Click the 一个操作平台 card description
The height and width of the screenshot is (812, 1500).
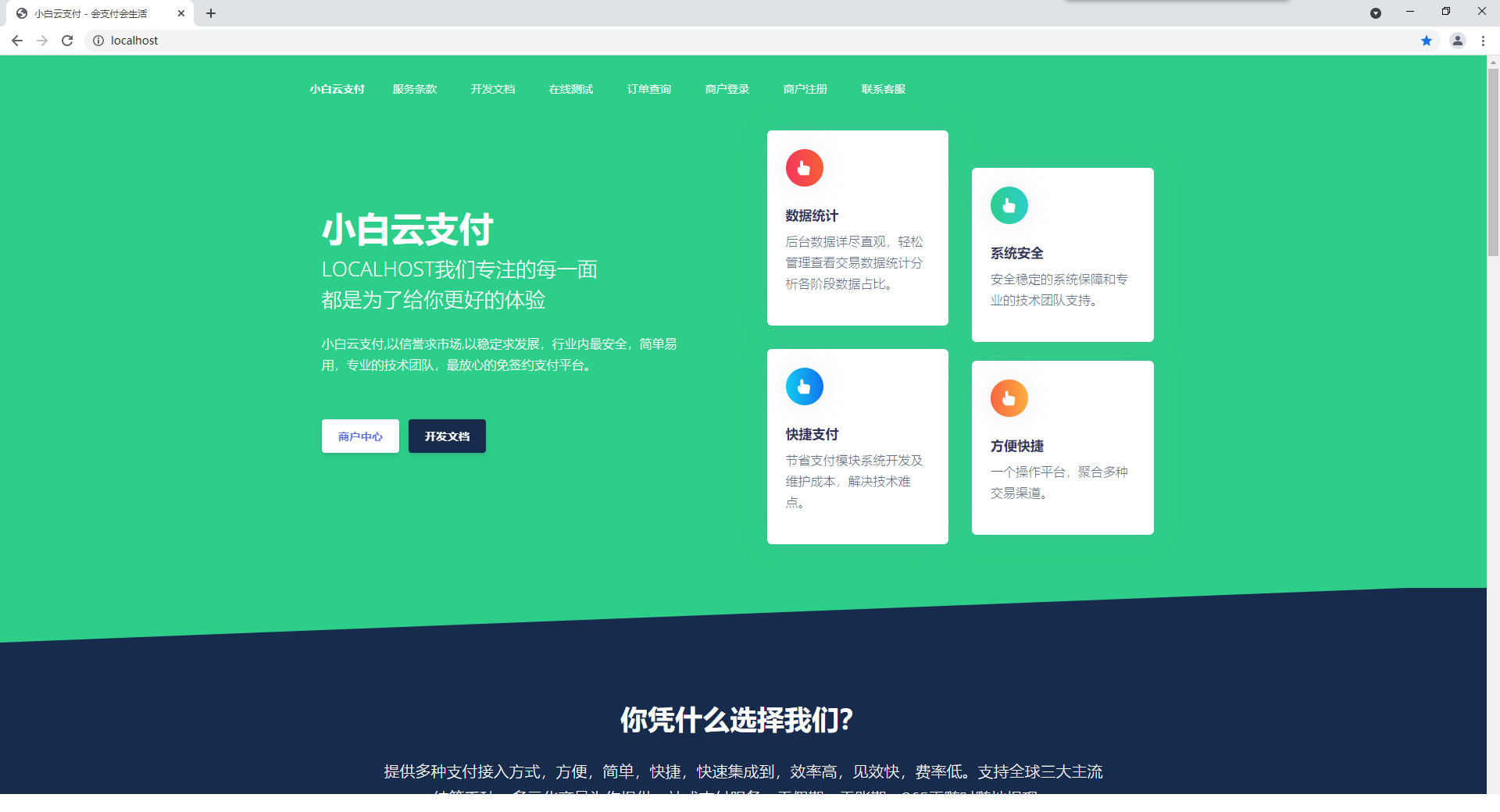(1059, 483)
